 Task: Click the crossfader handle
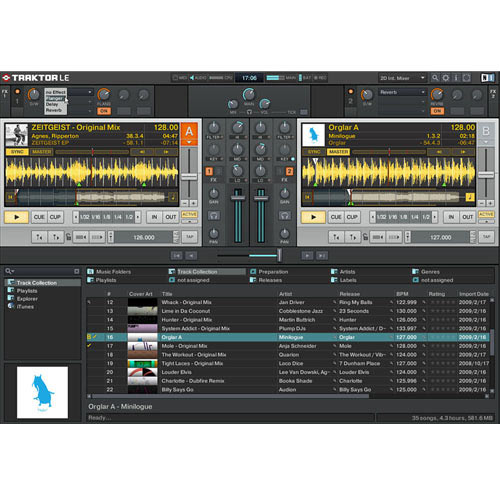point(279,255)
